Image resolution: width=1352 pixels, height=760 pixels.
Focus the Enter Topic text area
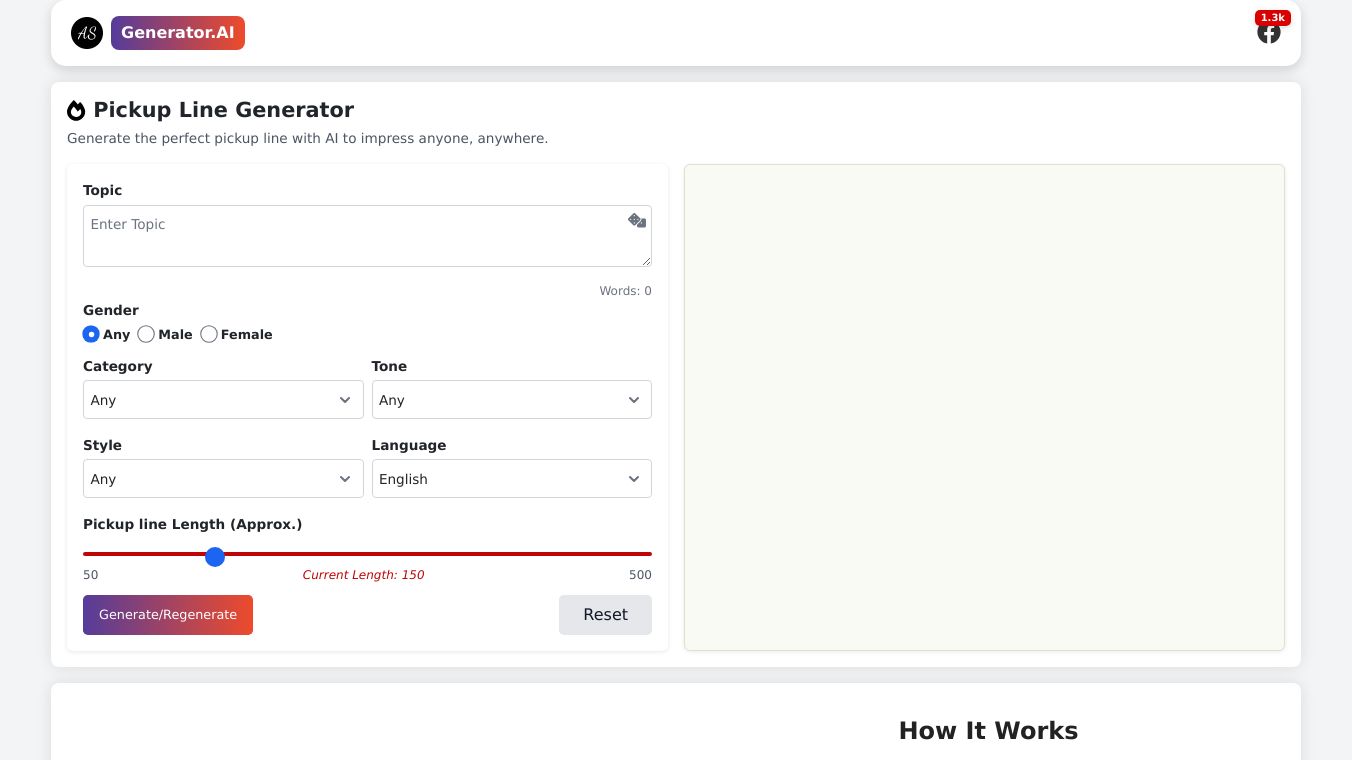tap(367, 236)
